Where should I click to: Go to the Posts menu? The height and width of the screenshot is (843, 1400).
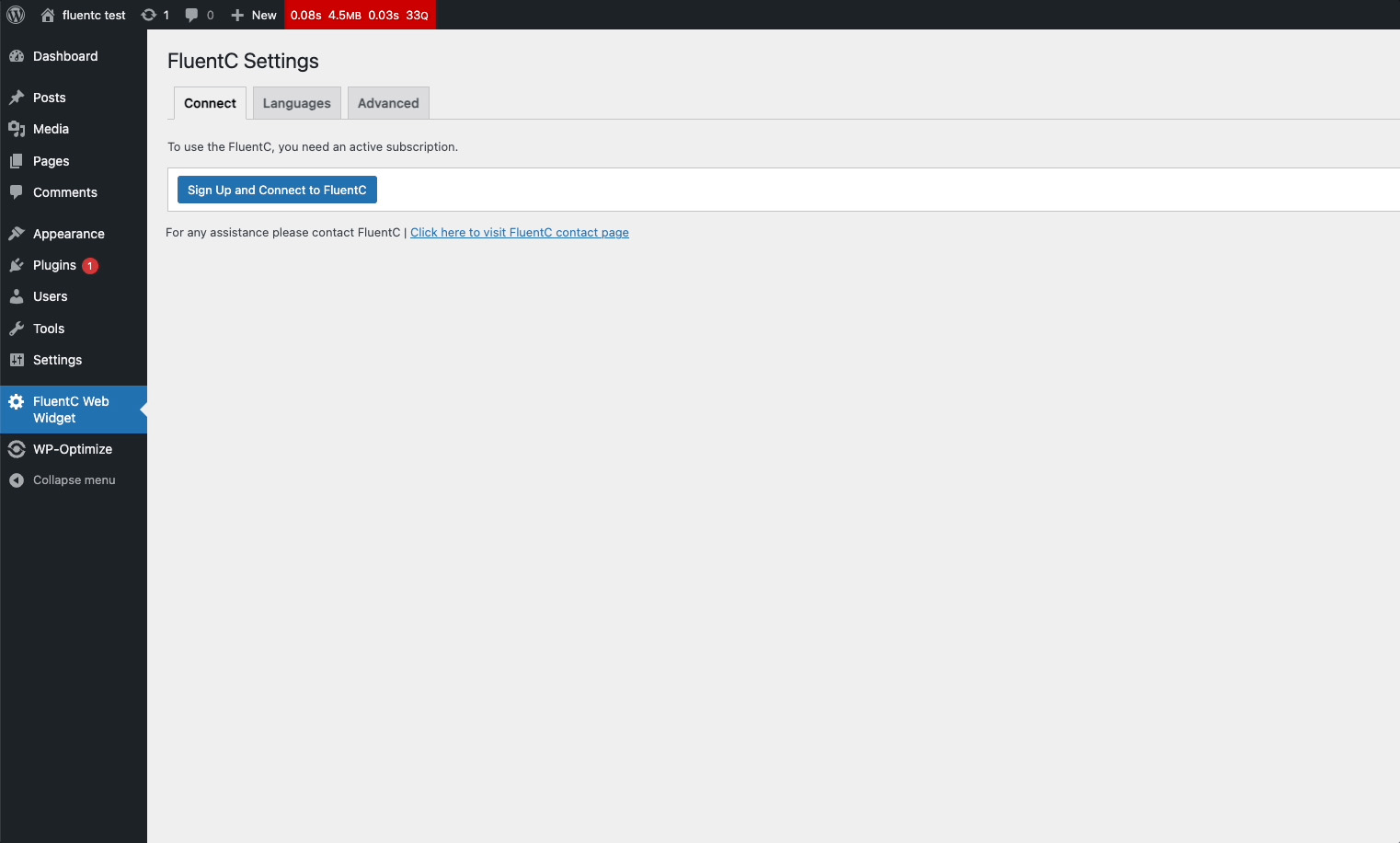tap(50, 98)
